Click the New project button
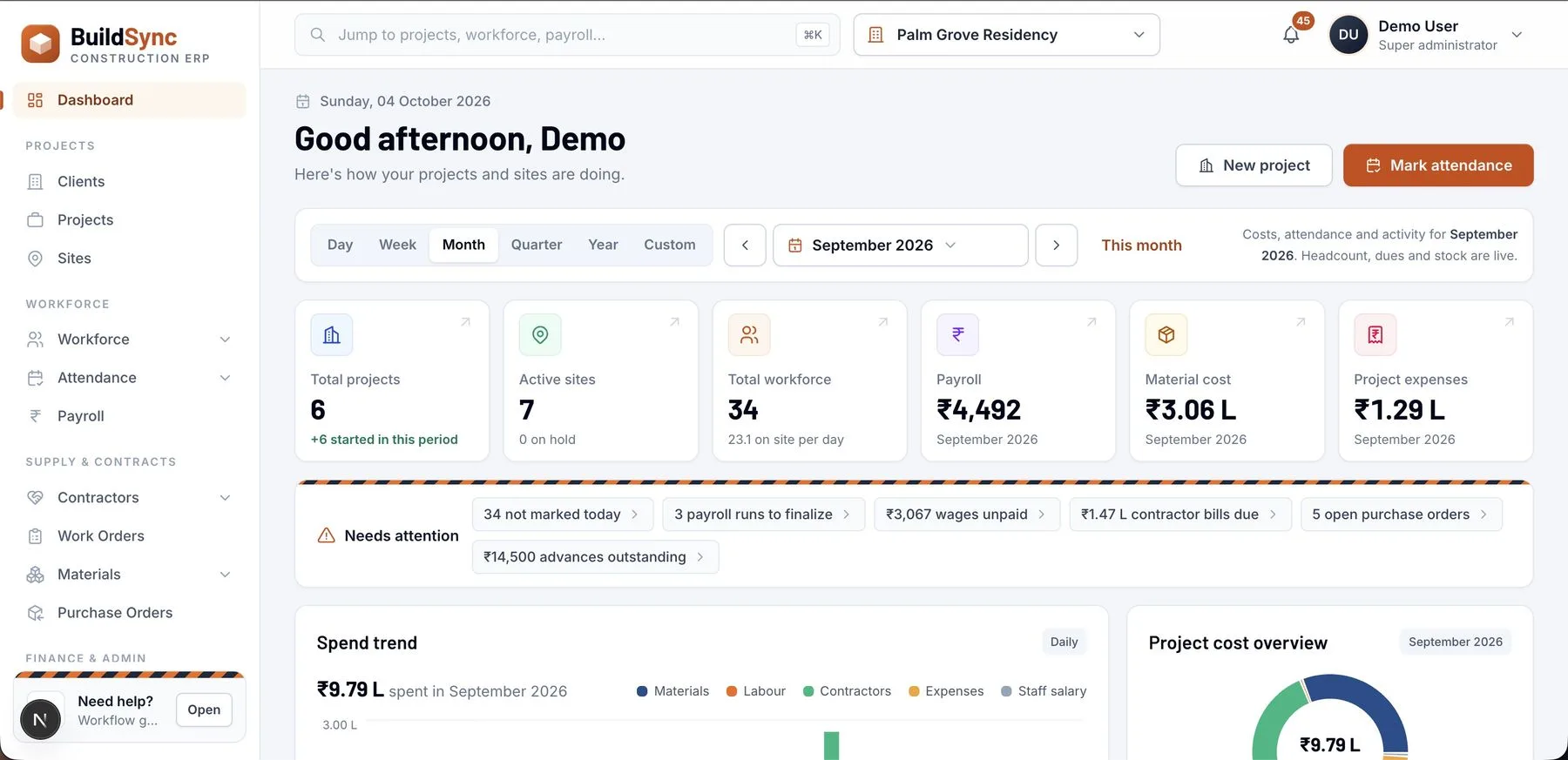1568x760 pixels. pyautogui.click(x=1254, y=165)
